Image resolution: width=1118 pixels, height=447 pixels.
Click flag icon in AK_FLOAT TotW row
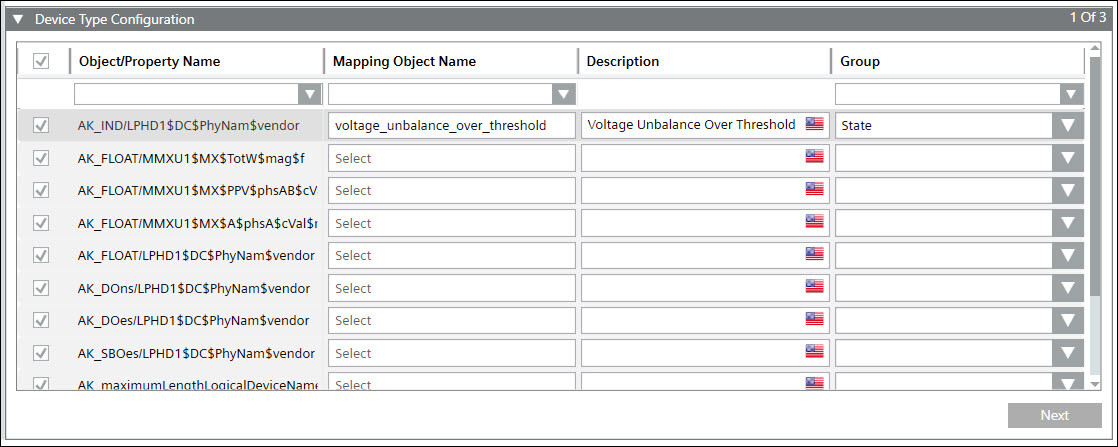814,158
